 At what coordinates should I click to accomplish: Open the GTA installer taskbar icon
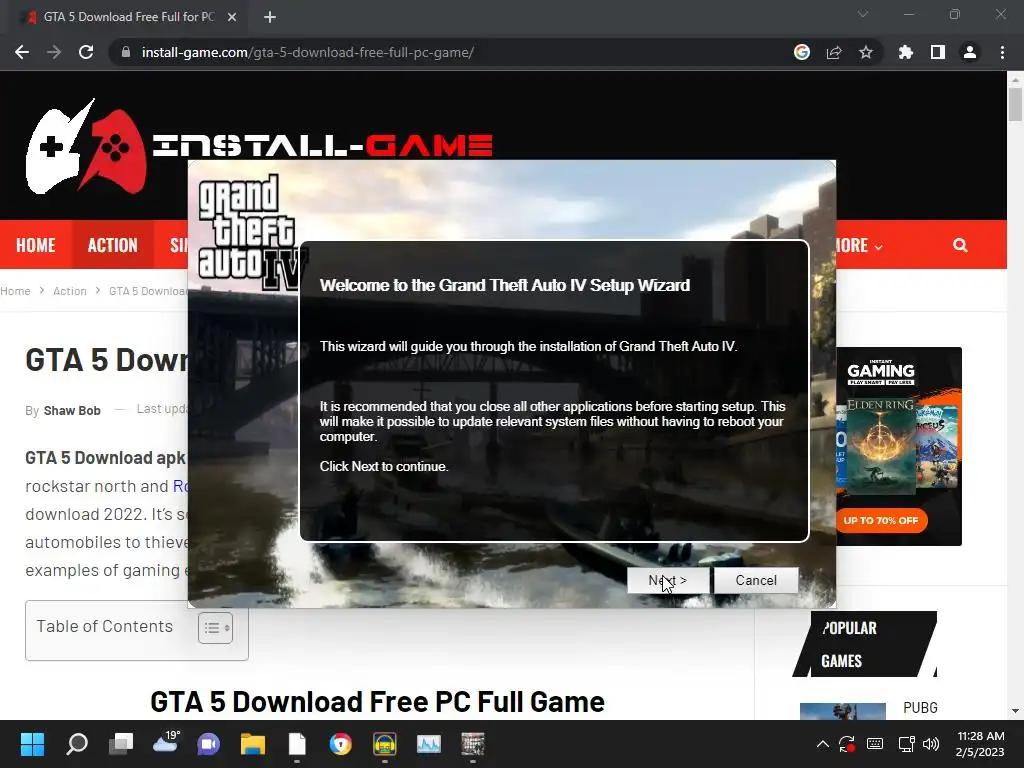[472, 744]
